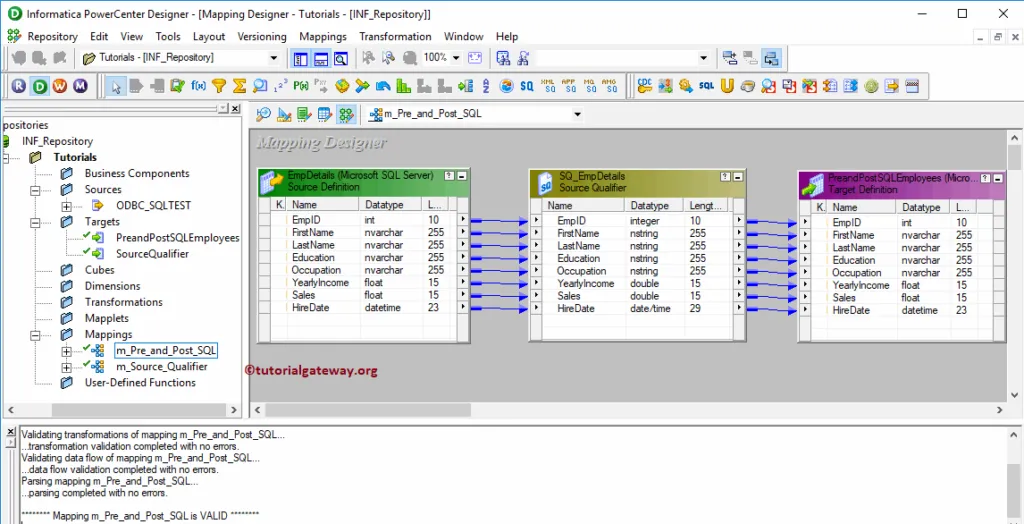
Task: Expand the ODBC_SQLTEST source node
Action: pos(66,206)
